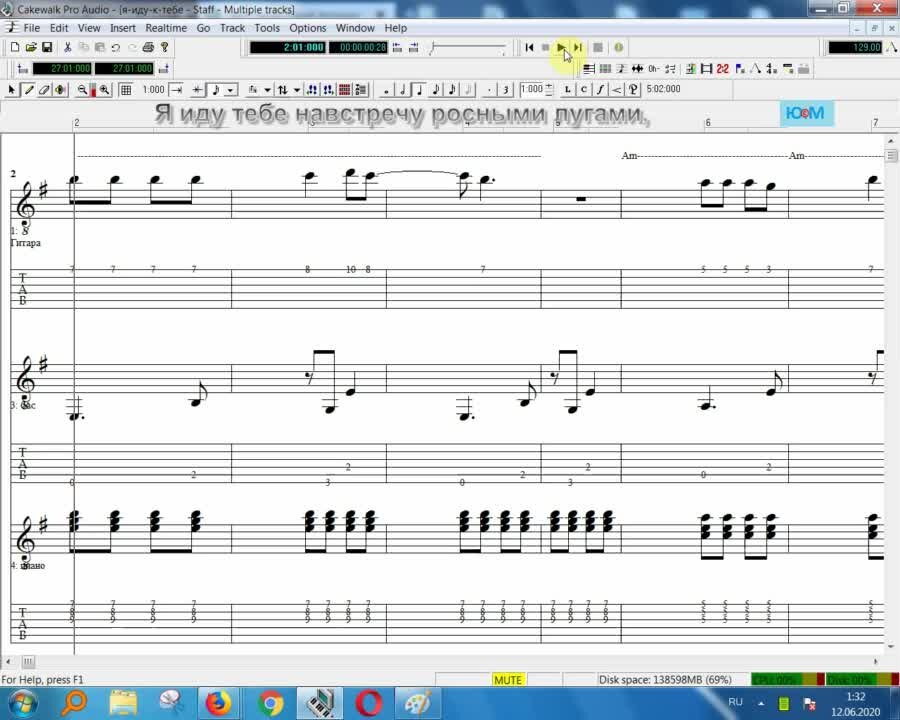Set From time to Now icon
The image size is (900, 720).
(22, 69)
